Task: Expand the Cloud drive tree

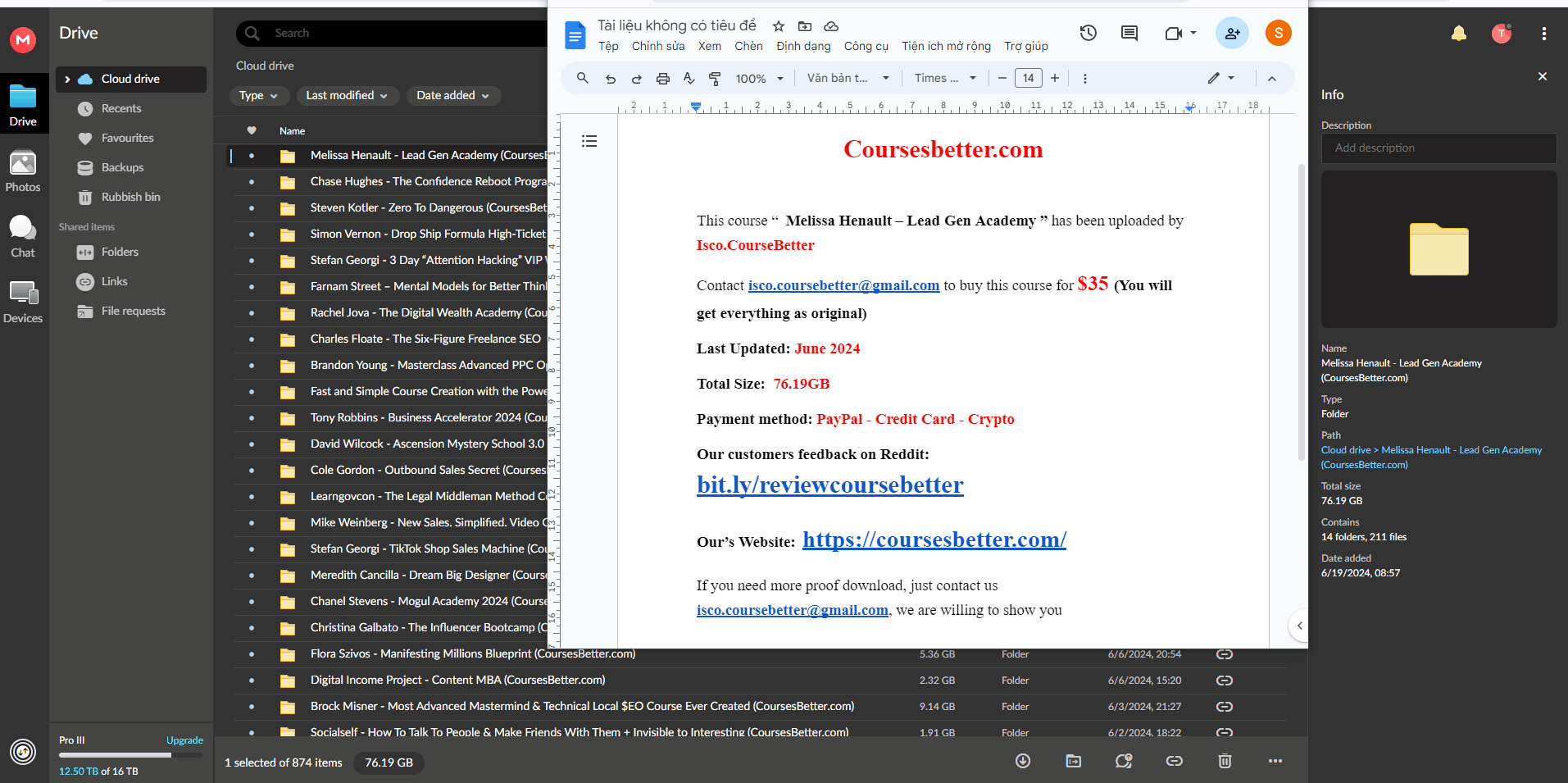Action: click(67, 80)
